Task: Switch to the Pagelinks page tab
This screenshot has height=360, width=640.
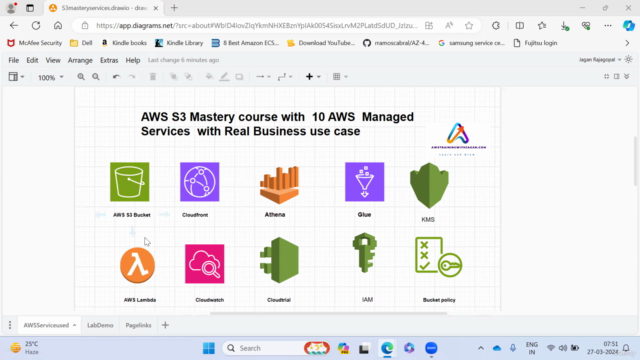Action: 138,325
